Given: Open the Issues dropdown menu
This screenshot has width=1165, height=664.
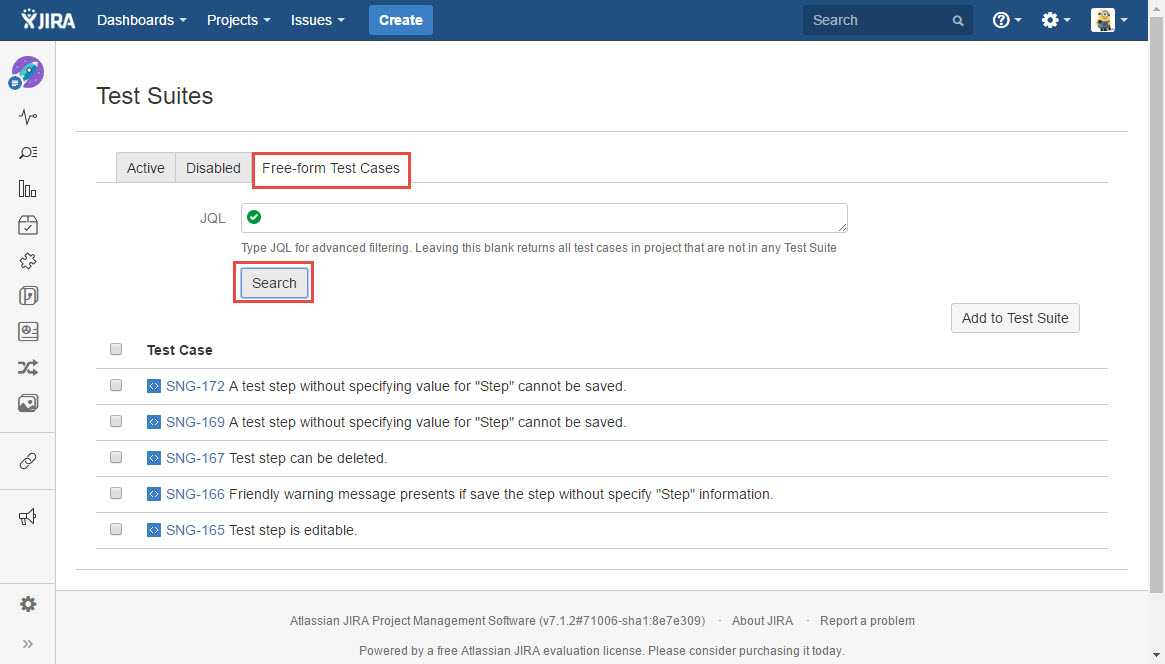Looking at the screenshot, I should (317, 20).
